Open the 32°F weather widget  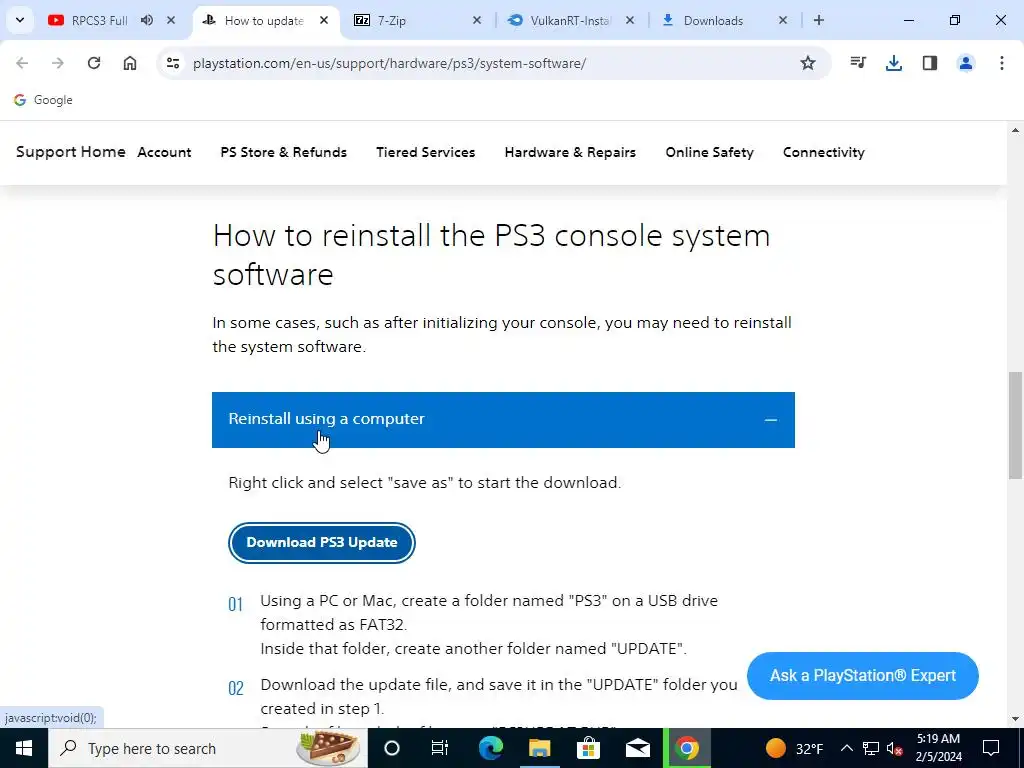coord(794,748)
